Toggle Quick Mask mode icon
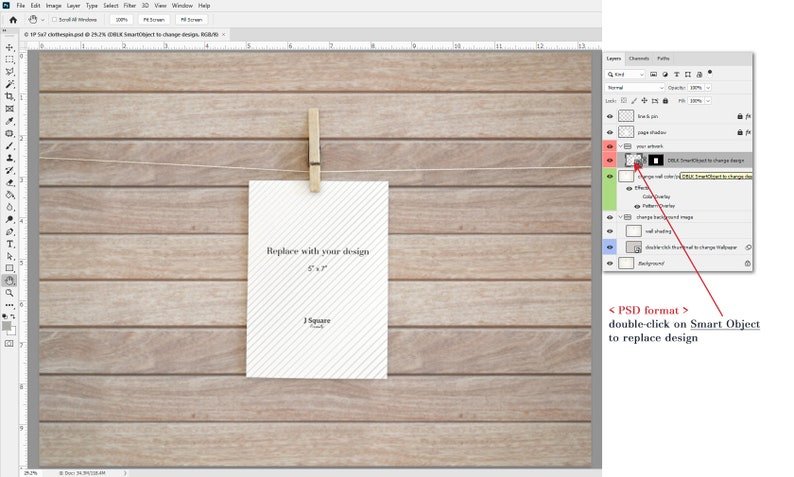Screen dimensions: 794x477 pos(9,343)
